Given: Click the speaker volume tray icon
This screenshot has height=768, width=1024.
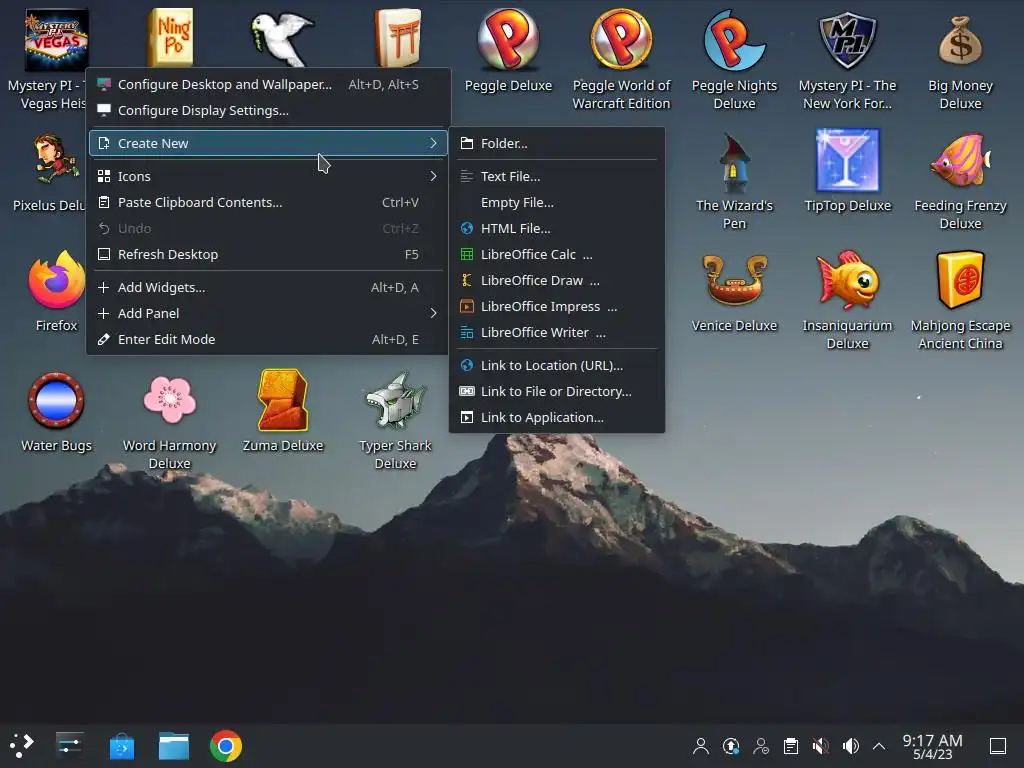Looking at the screenshot, I should click(850, 746).
